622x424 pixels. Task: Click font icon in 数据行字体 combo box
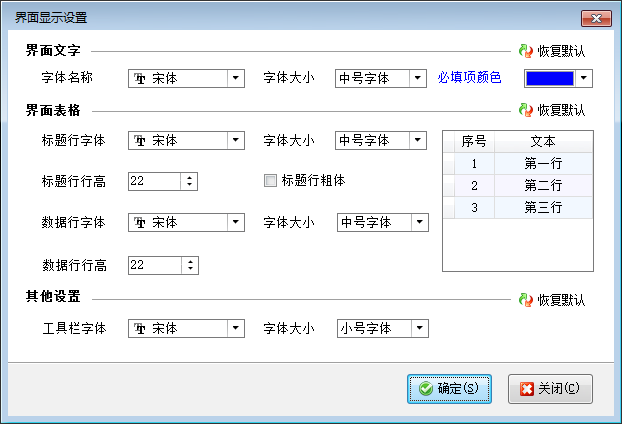(x=140, y=222)
